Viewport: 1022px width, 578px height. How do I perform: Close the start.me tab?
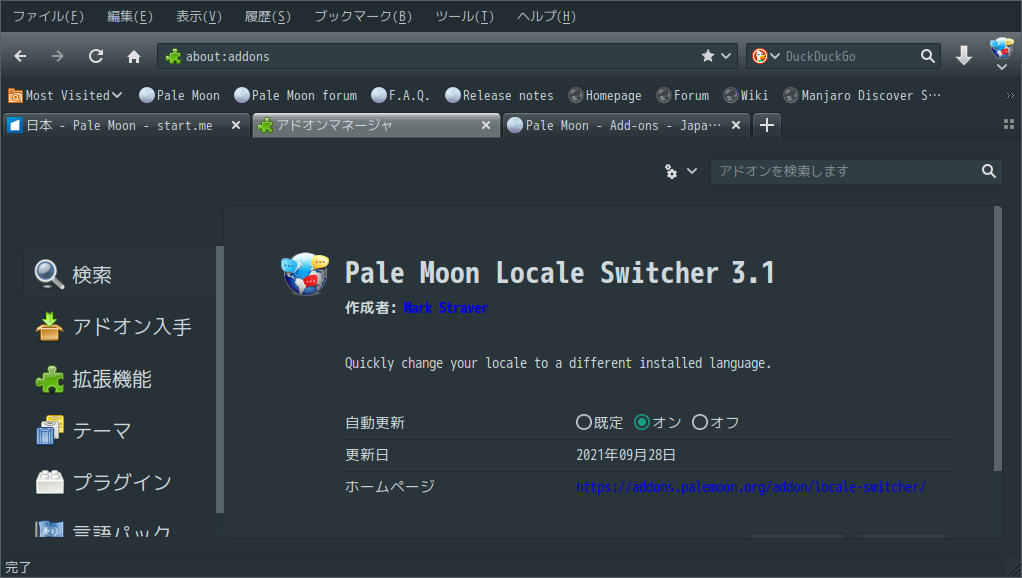[236, 125]
